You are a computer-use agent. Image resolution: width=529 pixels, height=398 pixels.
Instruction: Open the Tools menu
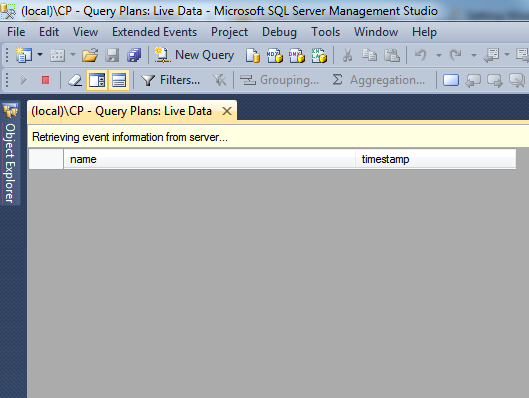[x=325, y=32]
